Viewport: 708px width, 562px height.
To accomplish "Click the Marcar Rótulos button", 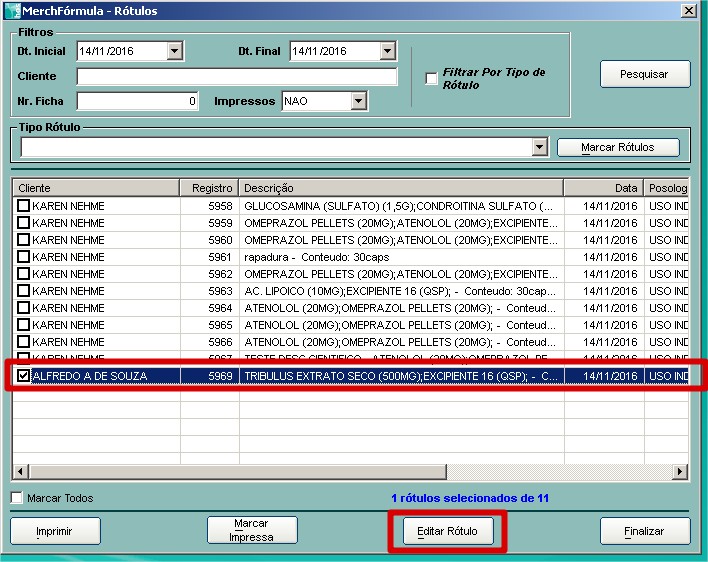I will coord(618,147).
